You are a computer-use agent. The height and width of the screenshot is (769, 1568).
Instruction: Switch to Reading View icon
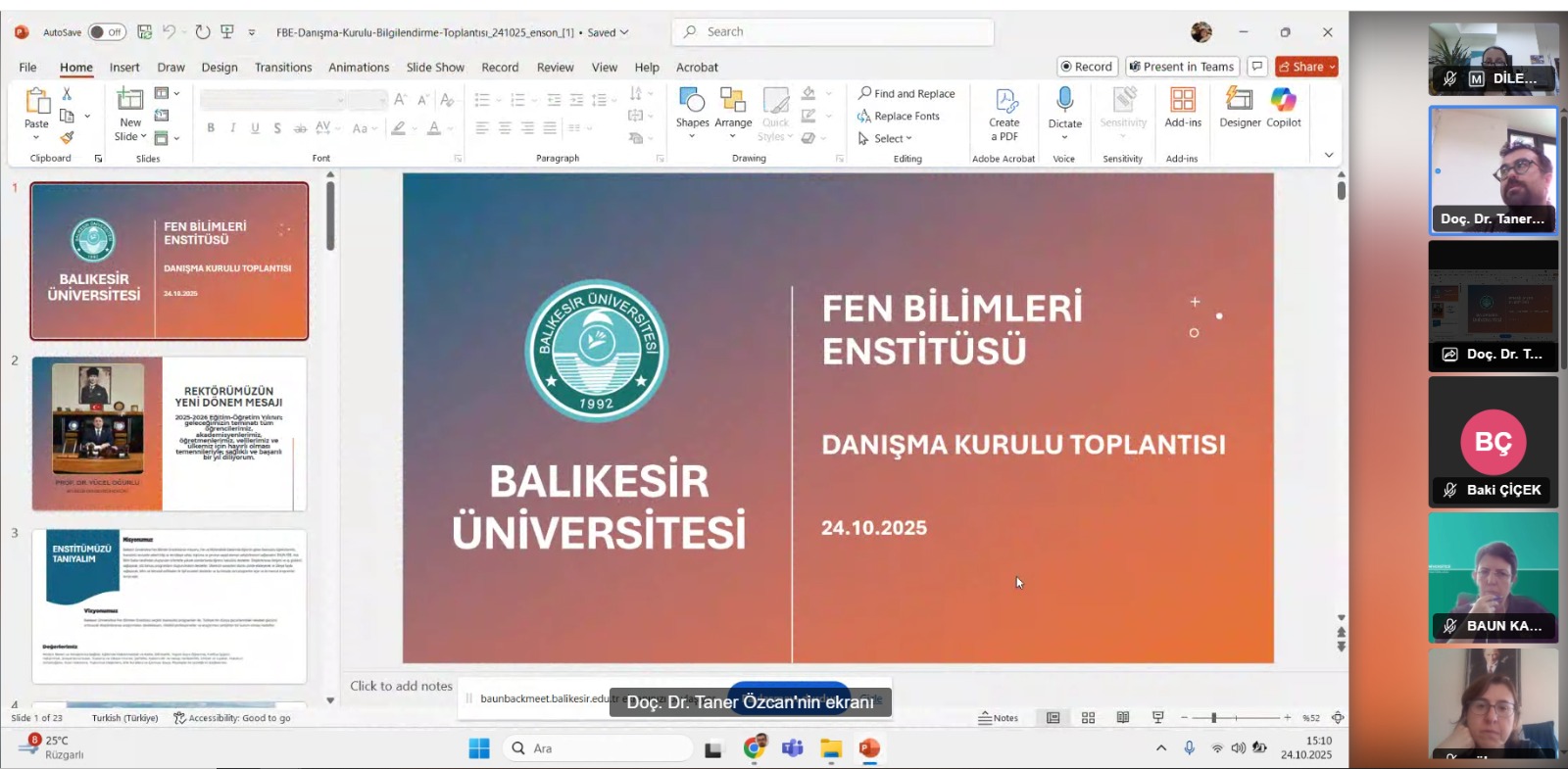tap(1123, 718)
